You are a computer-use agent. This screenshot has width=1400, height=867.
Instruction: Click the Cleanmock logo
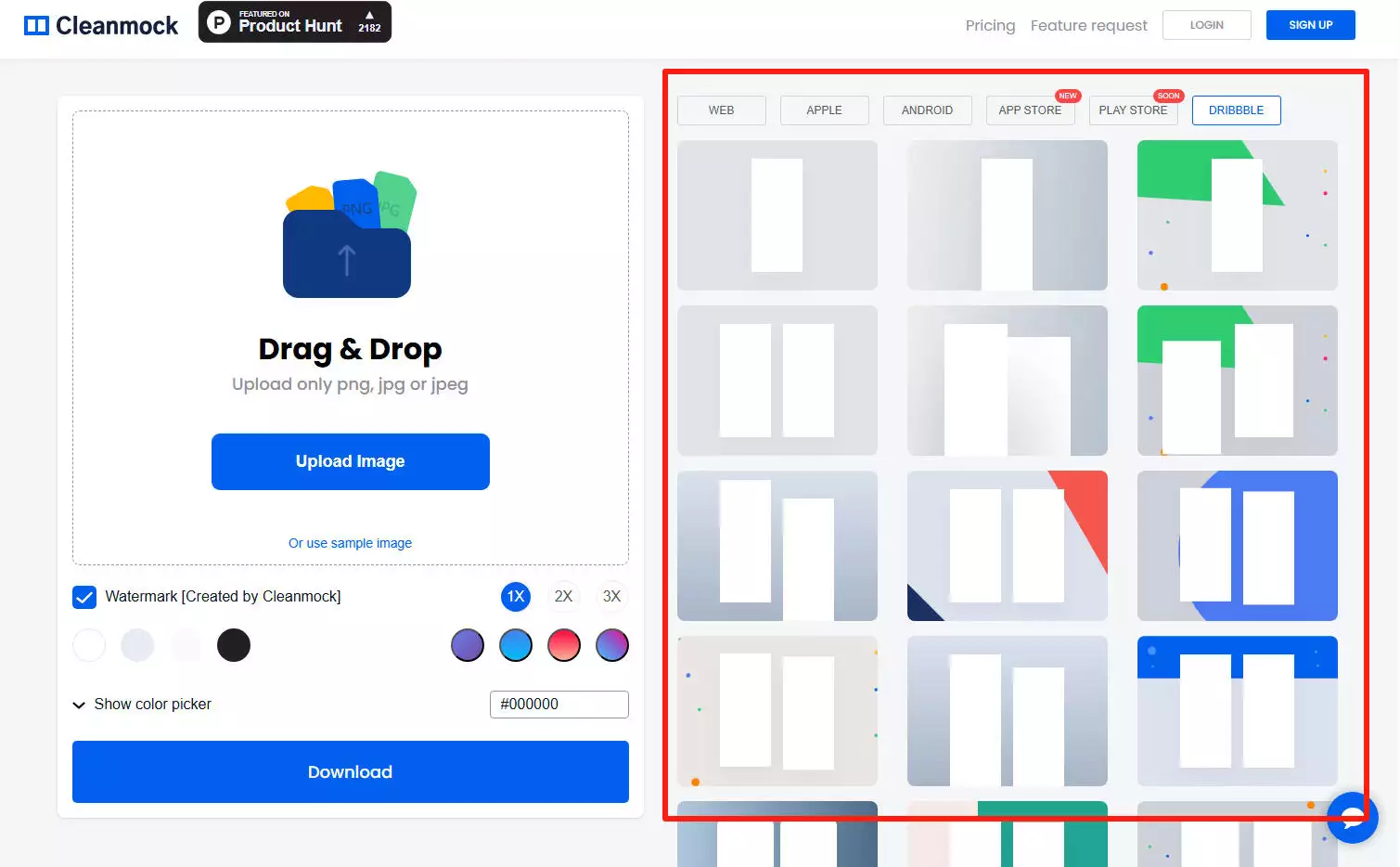(101, 25)
